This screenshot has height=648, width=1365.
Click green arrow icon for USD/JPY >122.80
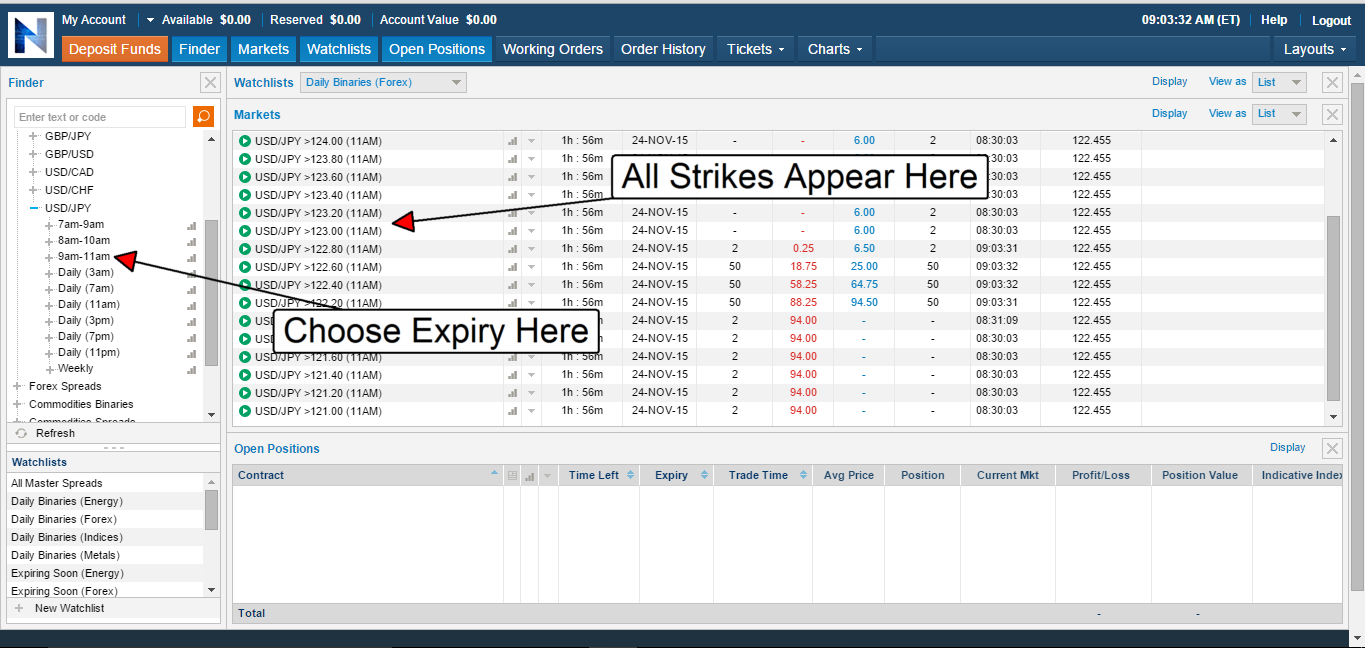click(245, 249)
